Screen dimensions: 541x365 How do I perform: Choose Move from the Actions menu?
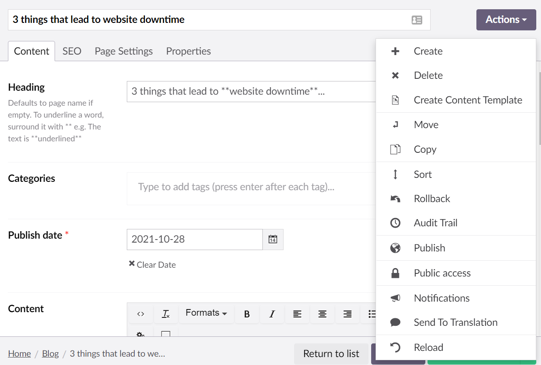(x=456, y=125)
